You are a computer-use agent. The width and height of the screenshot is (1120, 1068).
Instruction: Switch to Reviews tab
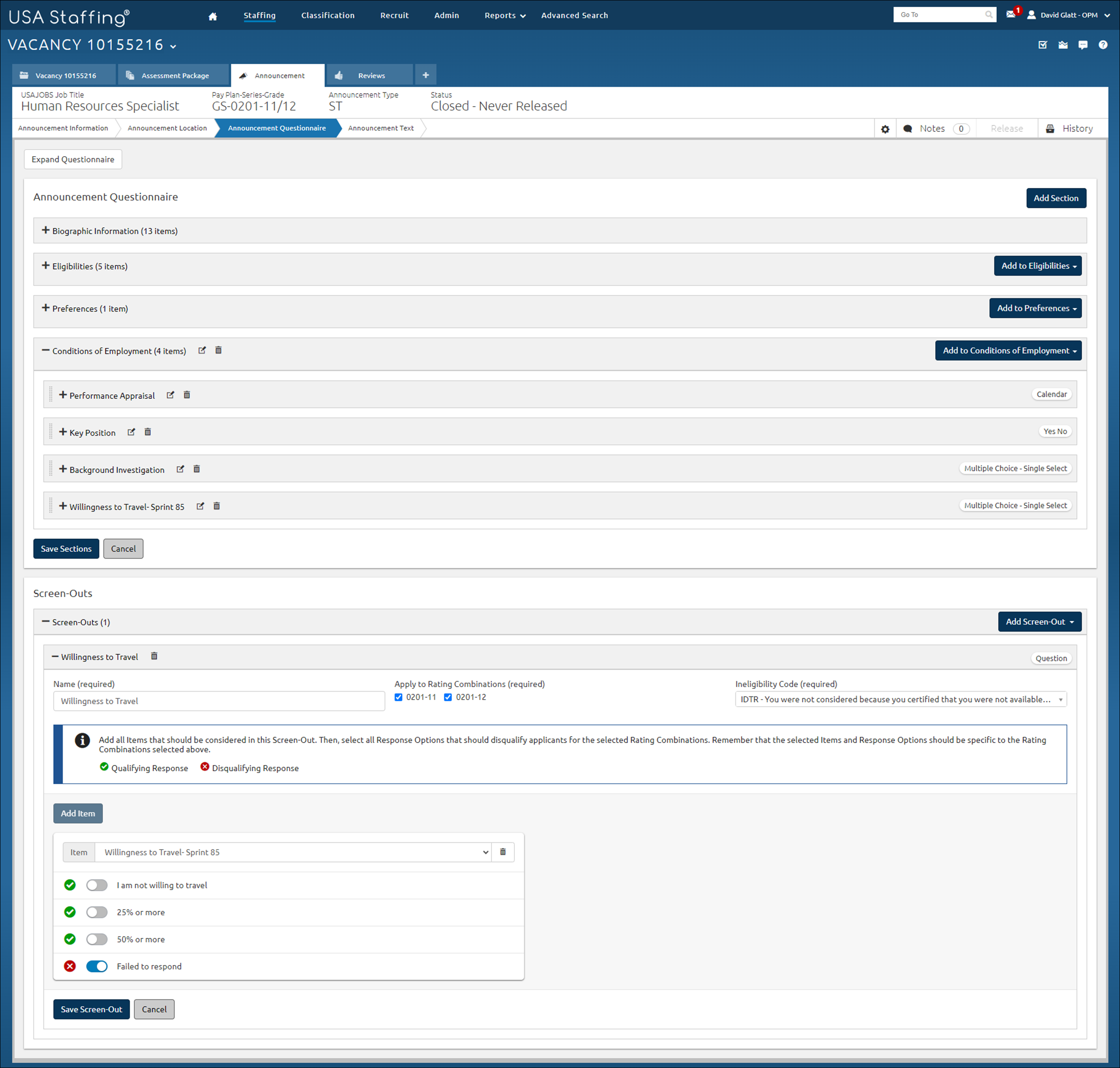(370, 75)
